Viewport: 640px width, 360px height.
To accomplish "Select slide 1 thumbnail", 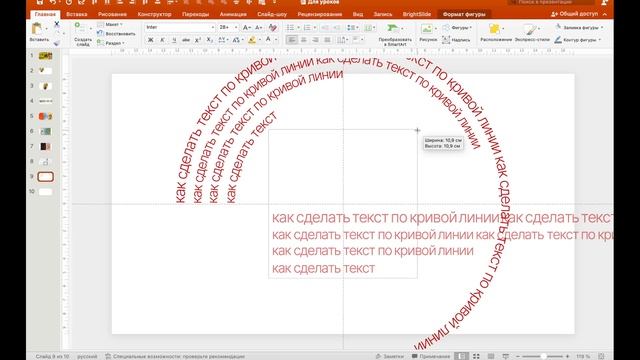I will [45, 56].
